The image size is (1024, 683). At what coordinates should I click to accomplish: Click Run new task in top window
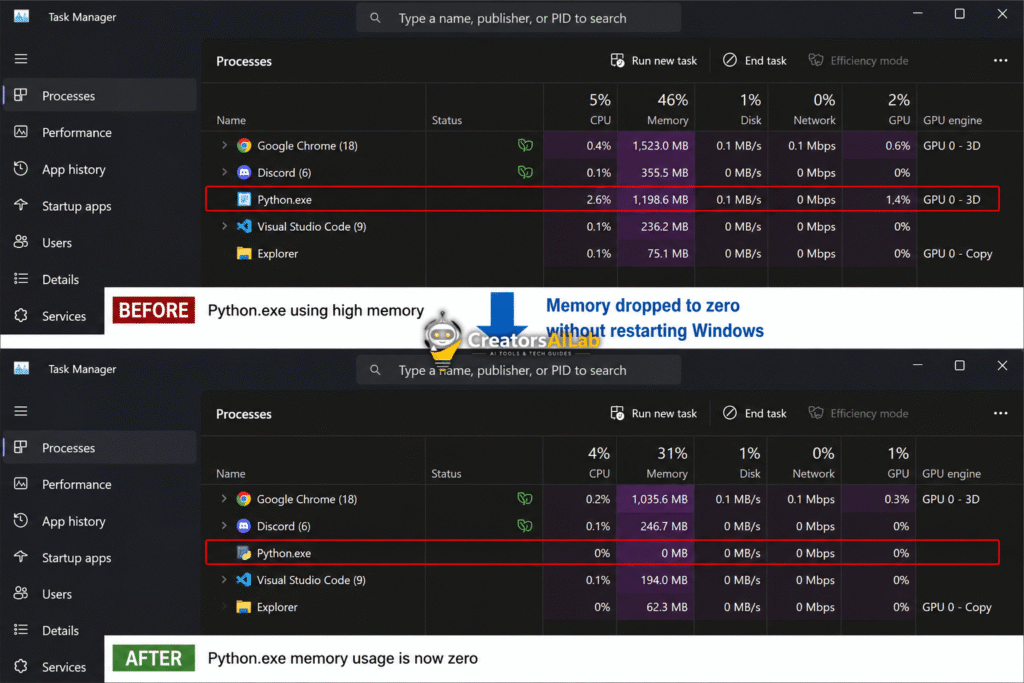654,60
